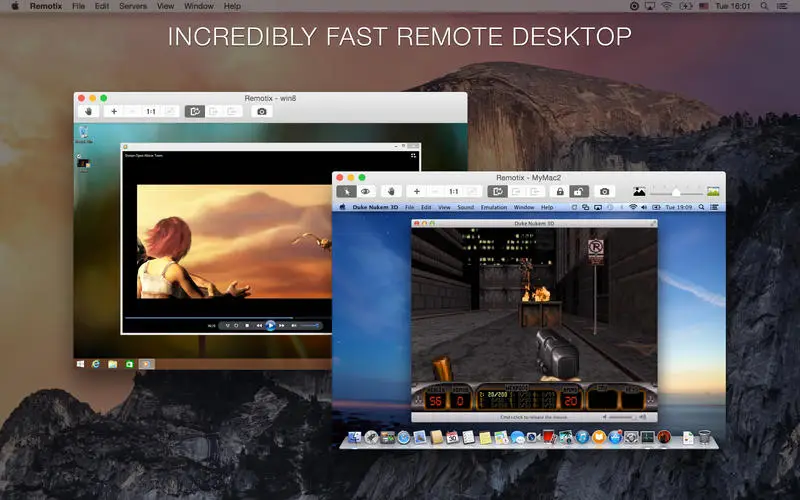
Task: Open Internet Explorer in win8 taskbar
Action: [95, 364]
